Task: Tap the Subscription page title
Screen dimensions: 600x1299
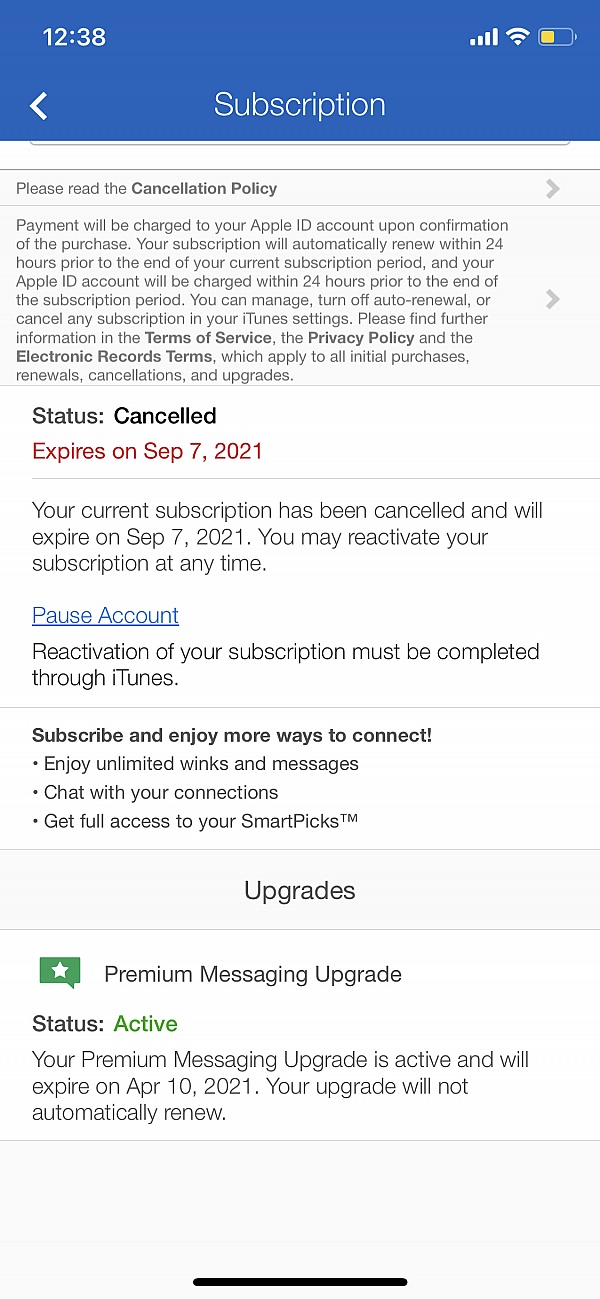Action: pos(300,105)
